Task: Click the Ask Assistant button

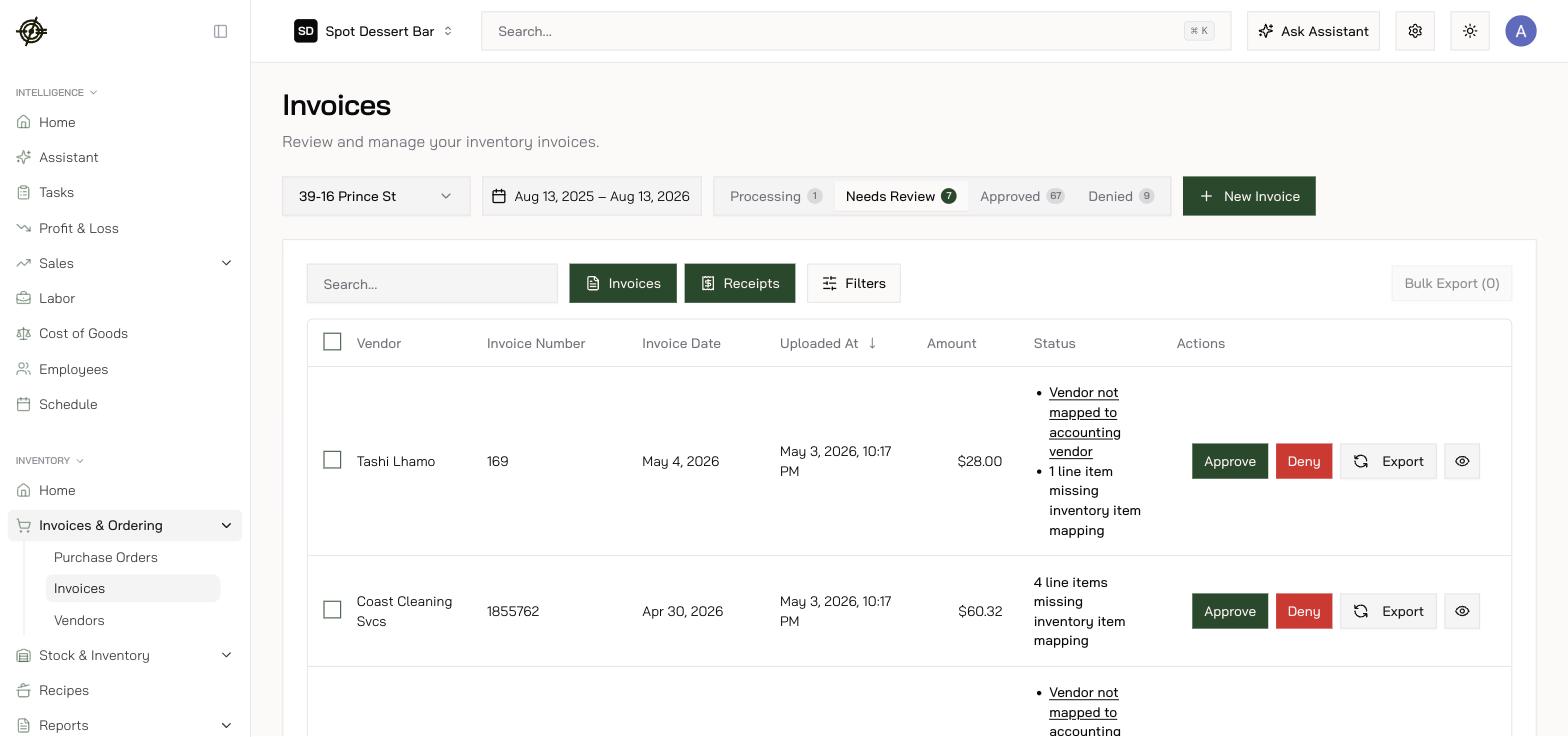Action: point(1313,31)
